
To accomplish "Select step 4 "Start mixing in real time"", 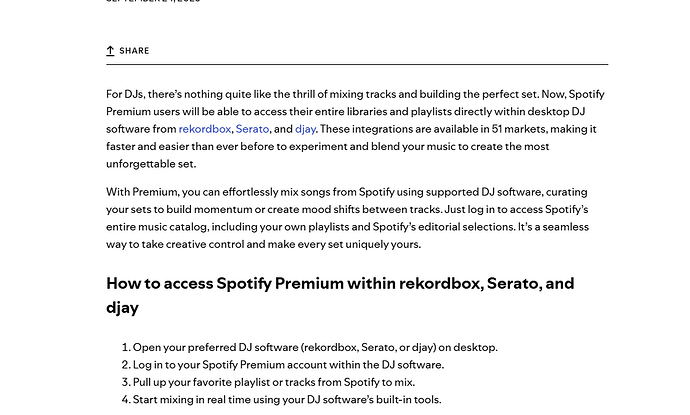I will (x=287, y=400).
